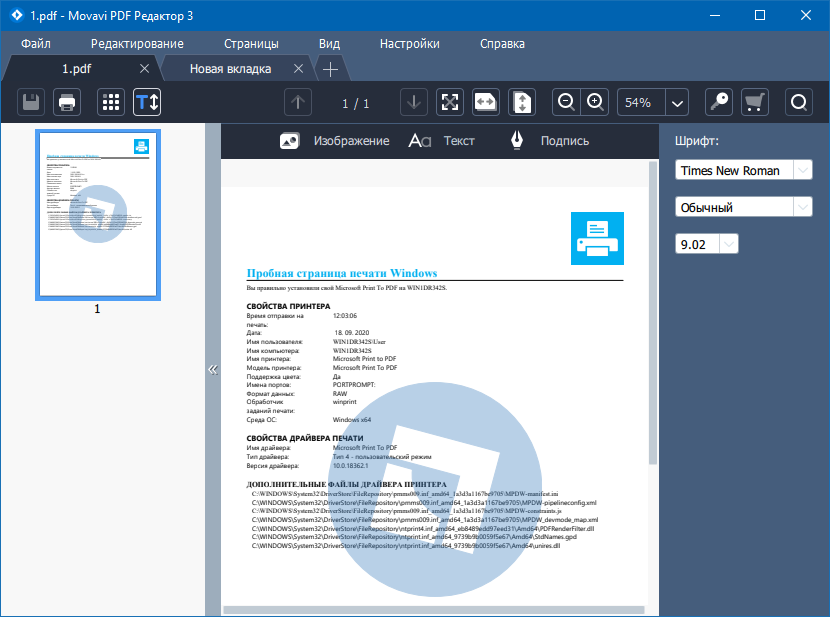Fit the whole page height
Viewport: 830px width, 617px height.
point(522,102)
